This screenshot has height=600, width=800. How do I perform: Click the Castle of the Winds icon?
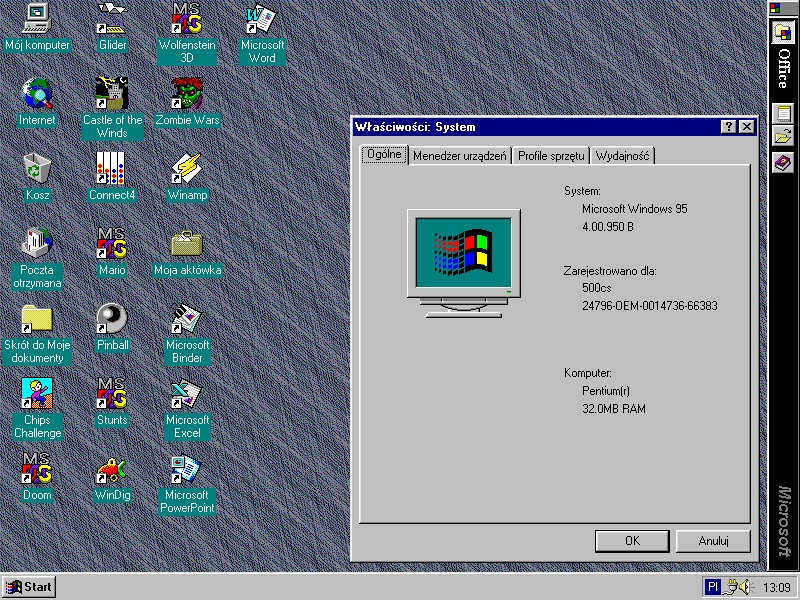(112, 94)
